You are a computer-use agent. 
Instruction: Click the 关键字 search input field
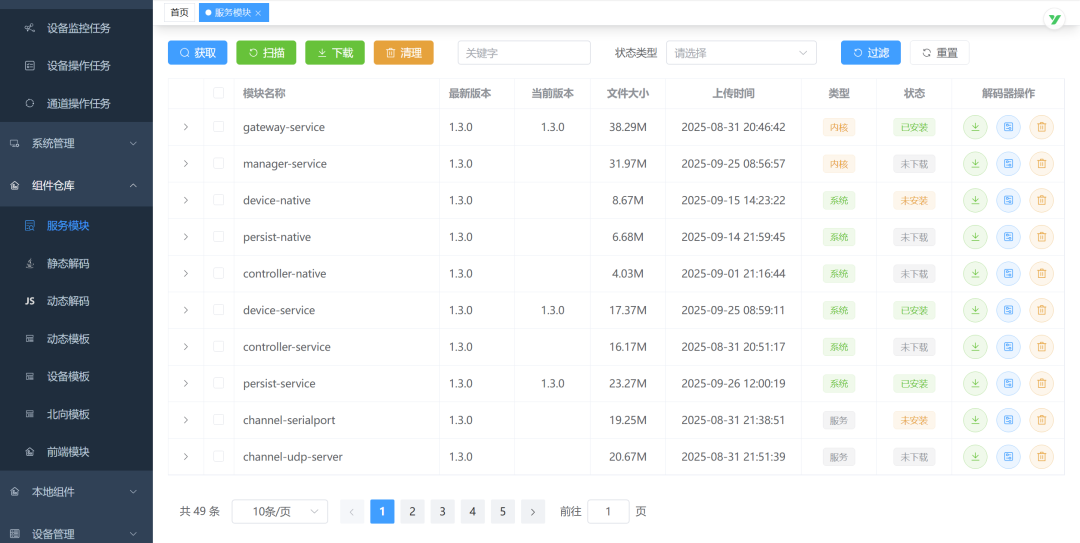click(524, 53)
